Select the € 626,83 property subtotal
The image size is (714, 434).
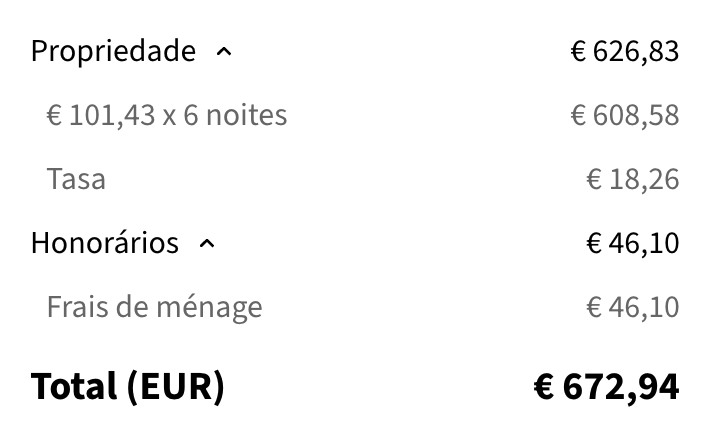tap(625, 51)
